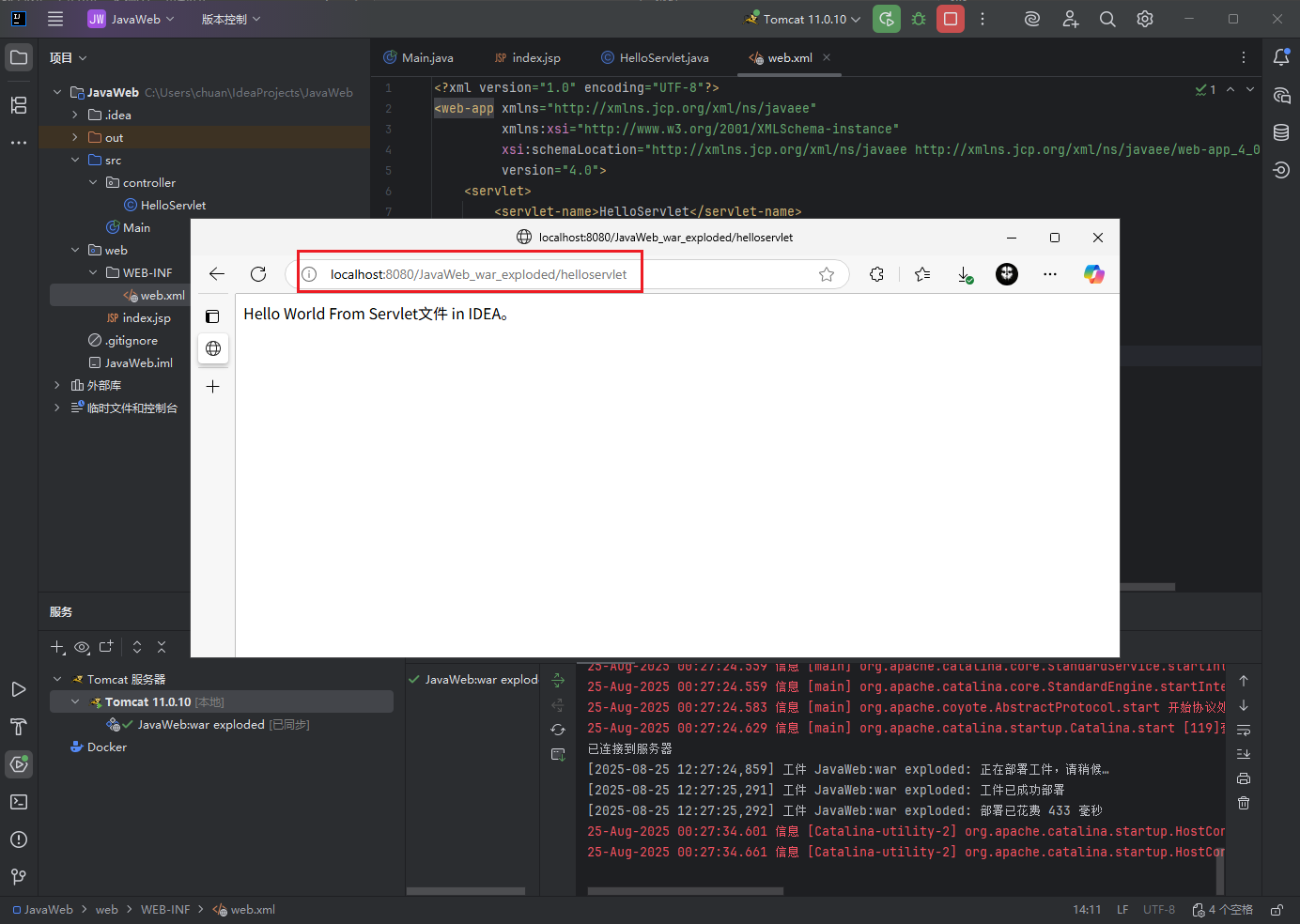Viewport: 1300px width, 924px height.
Task: Open Code With Me add user icon
Action: (x=1070, y=19)
